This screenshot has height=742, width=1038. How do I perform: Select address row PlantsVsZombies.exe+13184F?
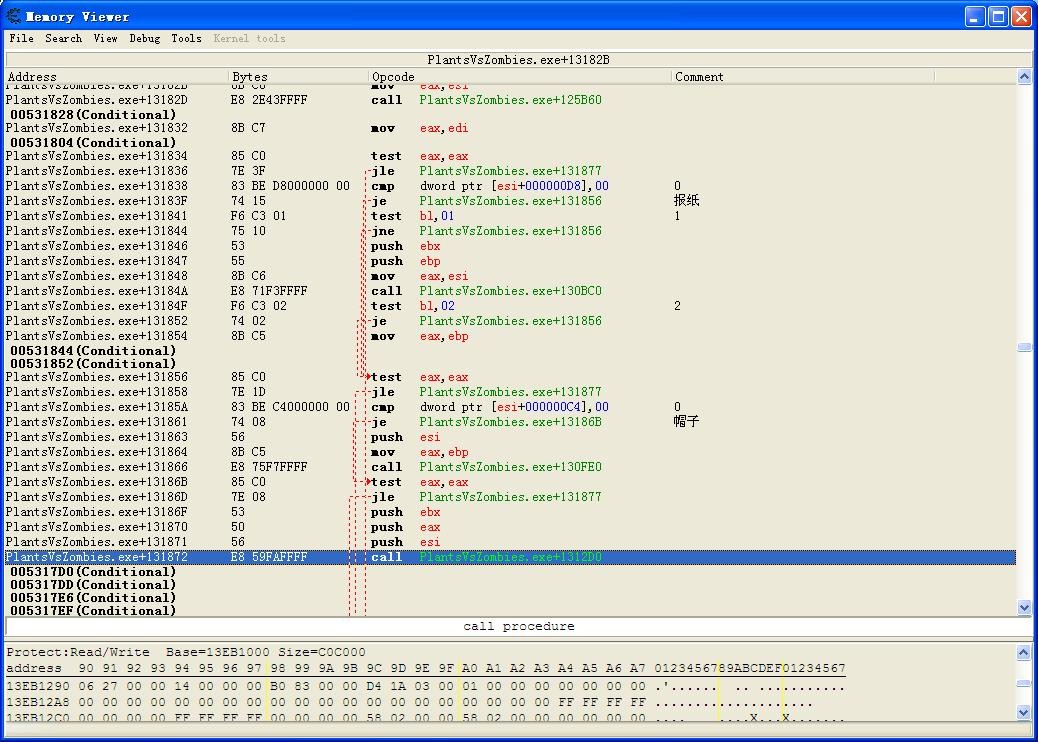point(510,306)
